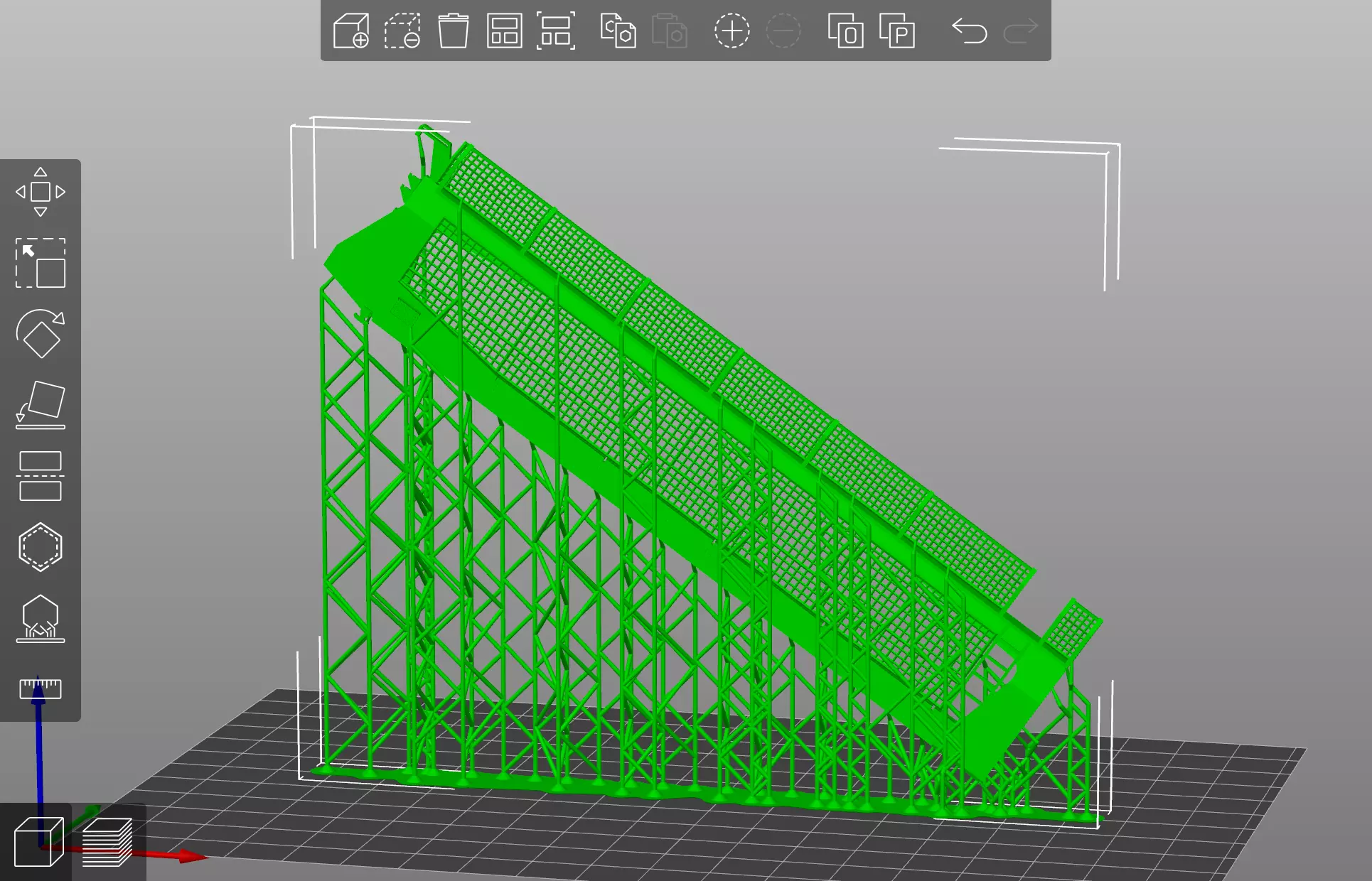
Task: Click the Split to objects icon
Action: 845,31
